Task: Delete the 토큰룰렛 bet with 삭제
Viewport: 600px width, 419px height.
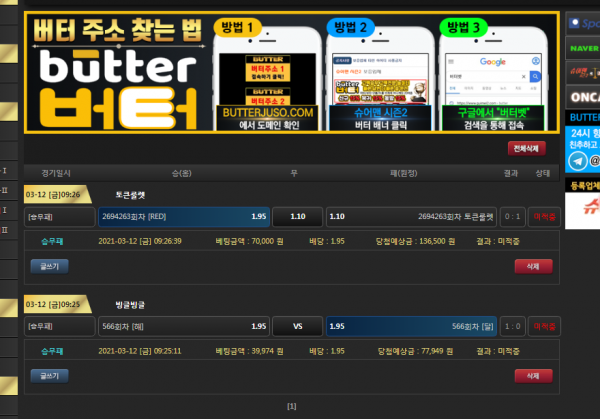Action: [x=533, y=266]
